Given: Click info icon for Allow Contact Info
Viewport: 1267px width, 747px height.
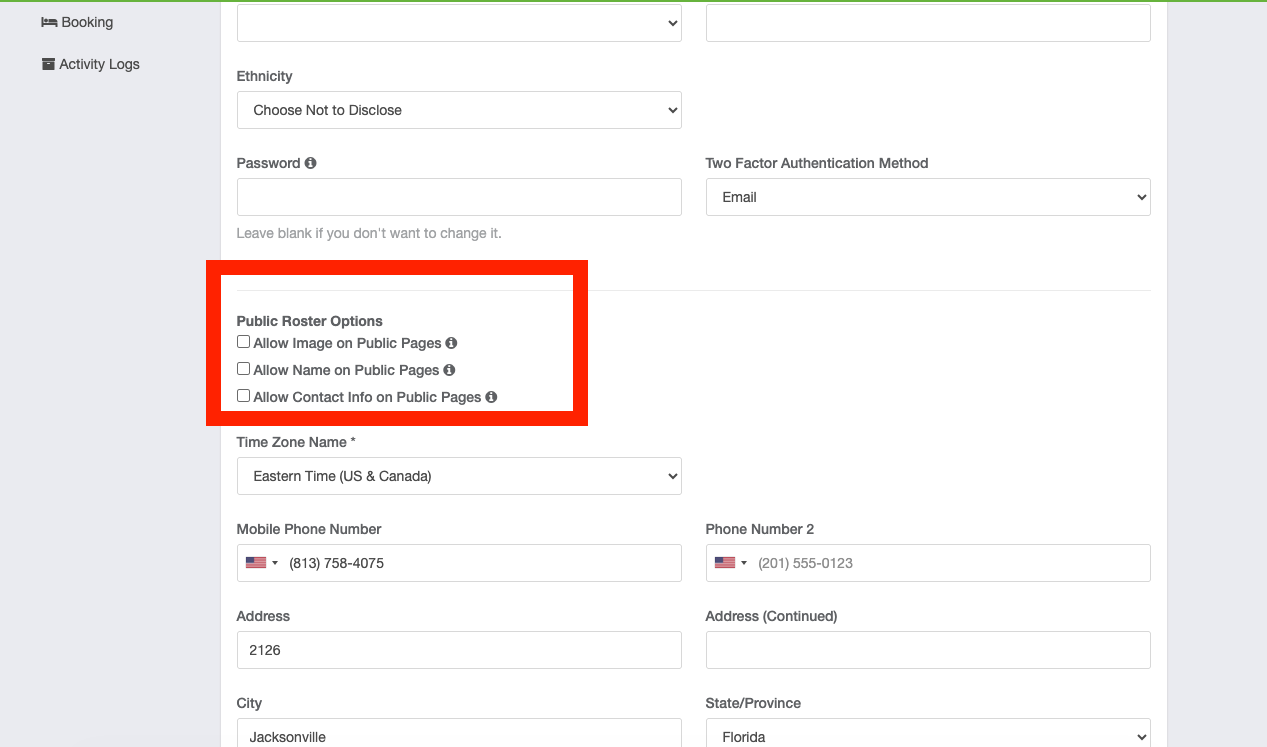Looking at the screenshot, I should click(x=491, y=397).
